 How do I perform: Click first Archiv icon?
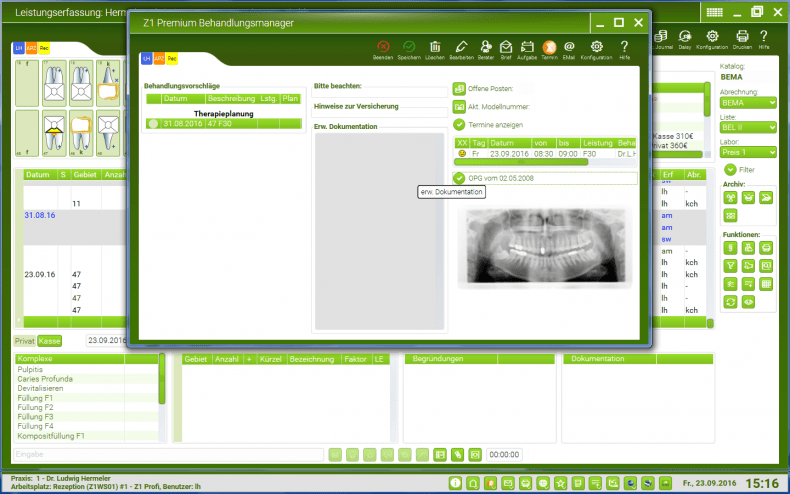[x=731, y=198]
